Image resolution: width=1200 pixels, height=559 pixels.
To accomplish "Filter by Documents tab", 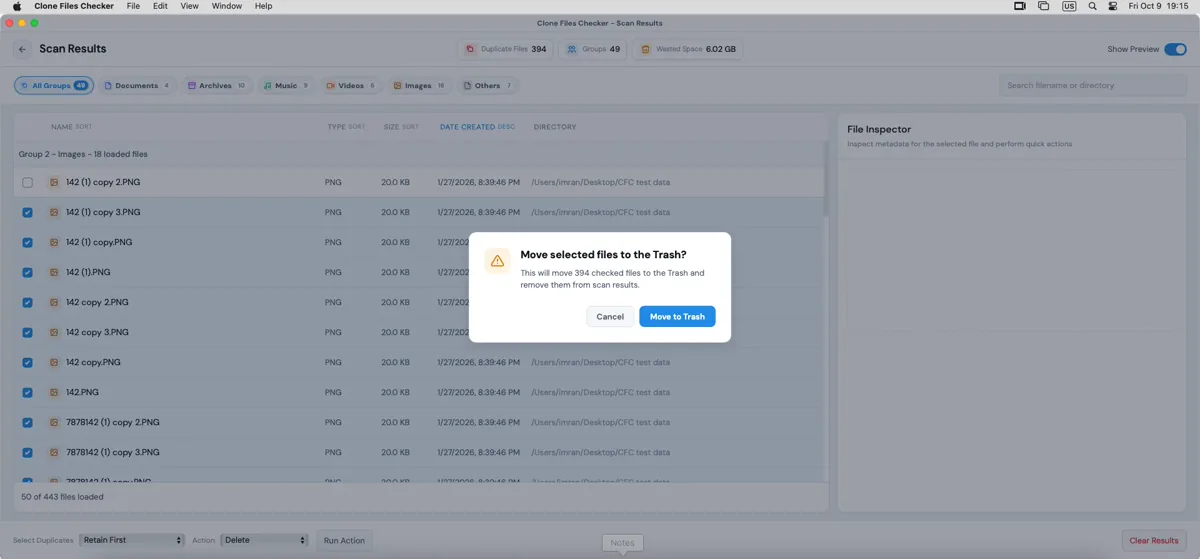I will [138, 86].
